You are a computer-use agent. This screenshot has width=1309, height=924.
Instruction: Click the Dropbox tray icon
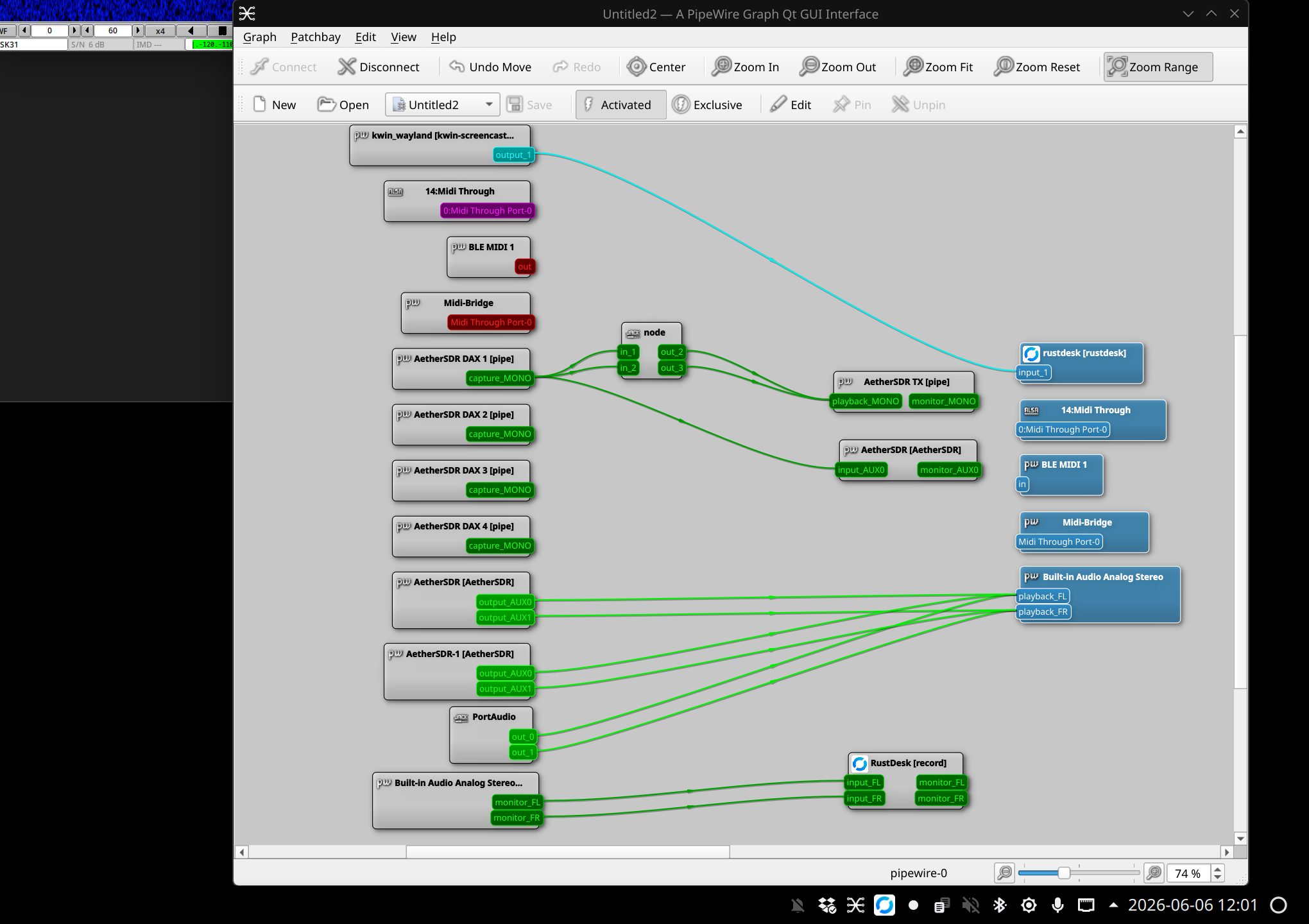click(x=826, y=905)
